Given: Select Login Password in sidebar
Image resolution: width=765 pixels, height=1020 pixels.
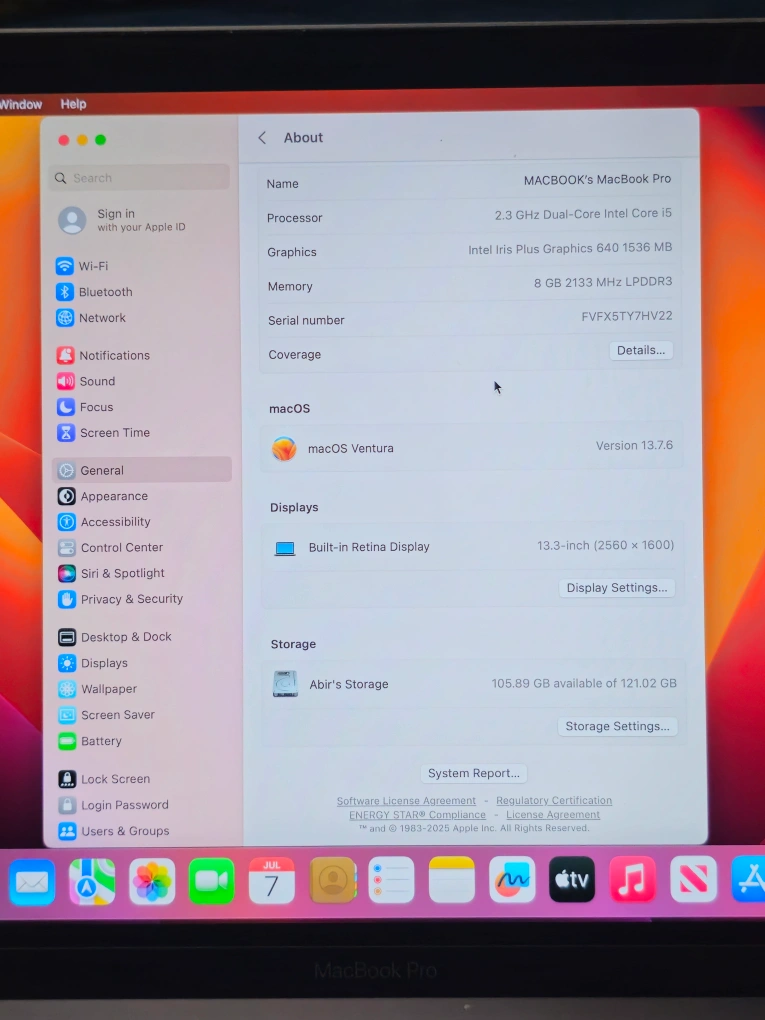Looking at the screenshot, I should point(114,805).
